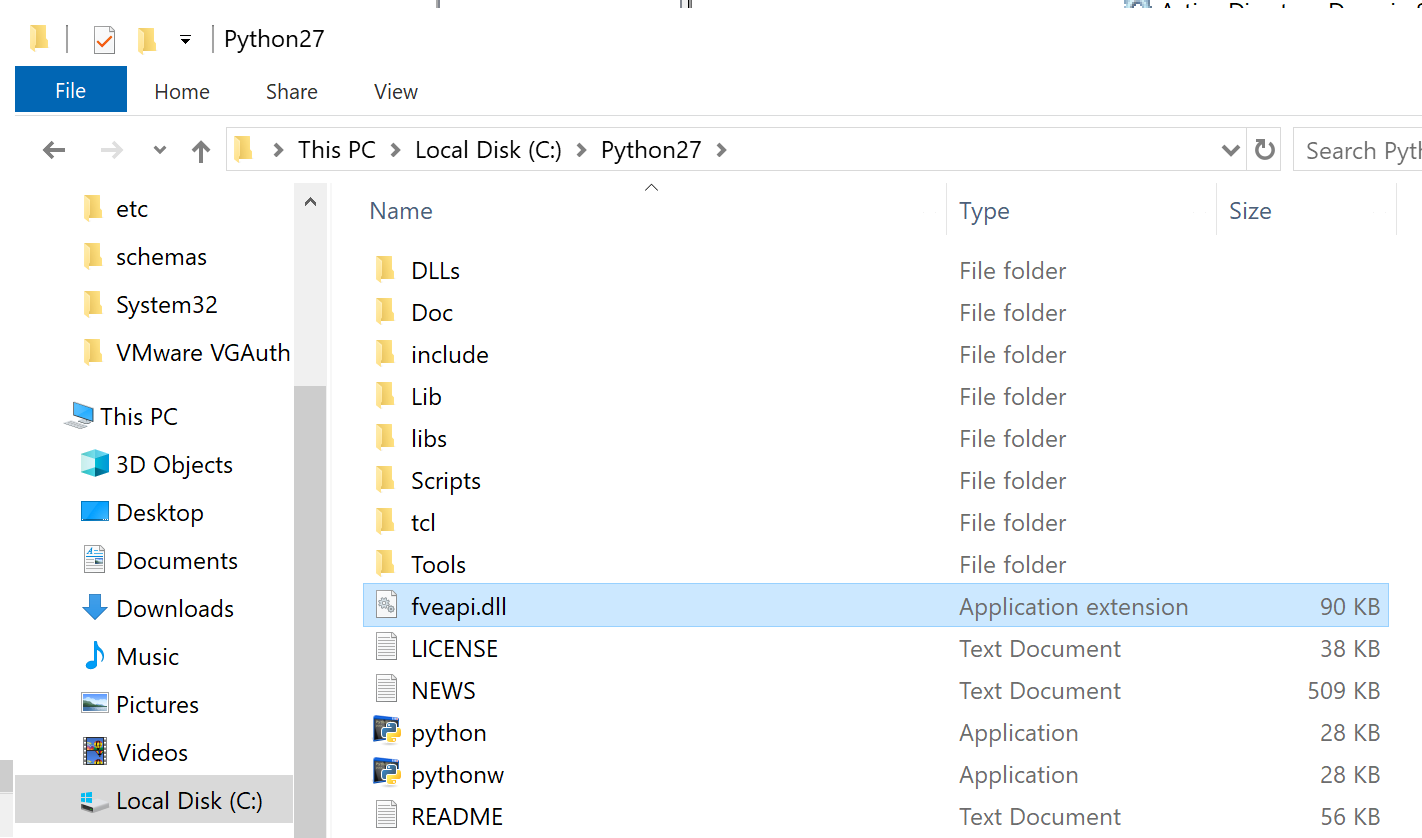Click the Search Python27 input box
1422x838 pixels.
point(1362,150)
